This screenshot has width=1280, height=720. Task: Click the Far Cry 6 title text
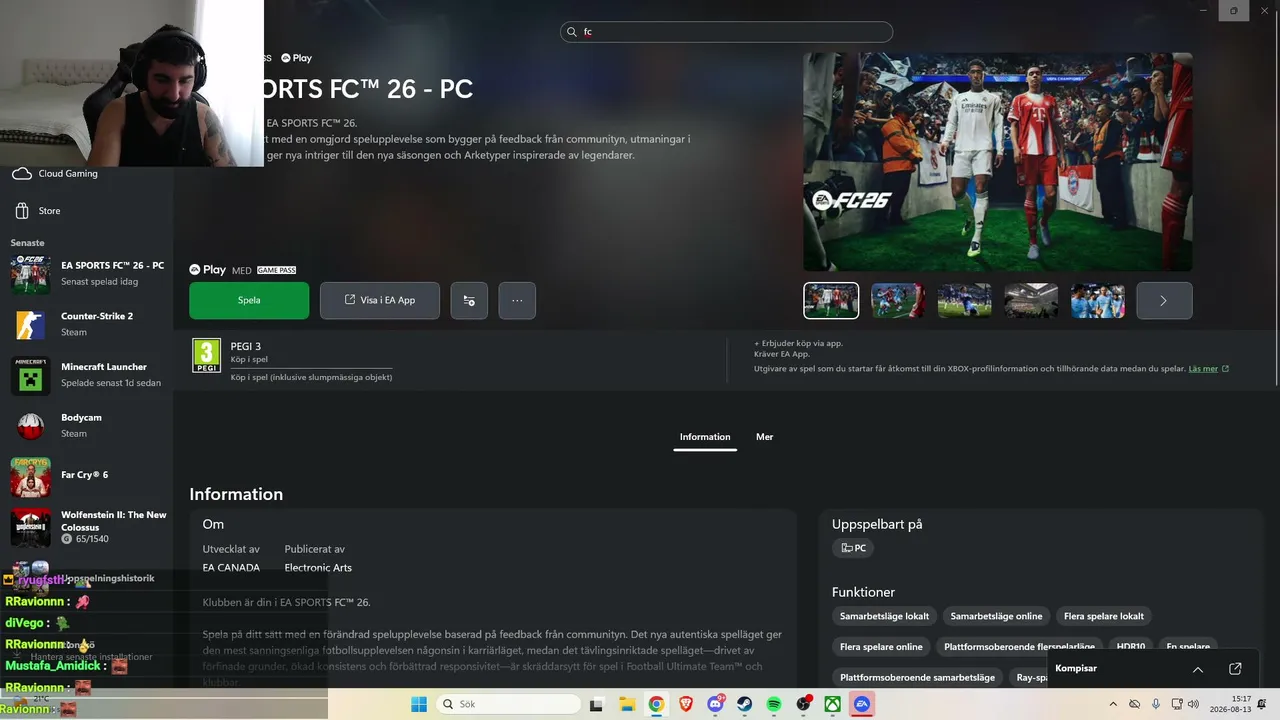pos(85,475)
